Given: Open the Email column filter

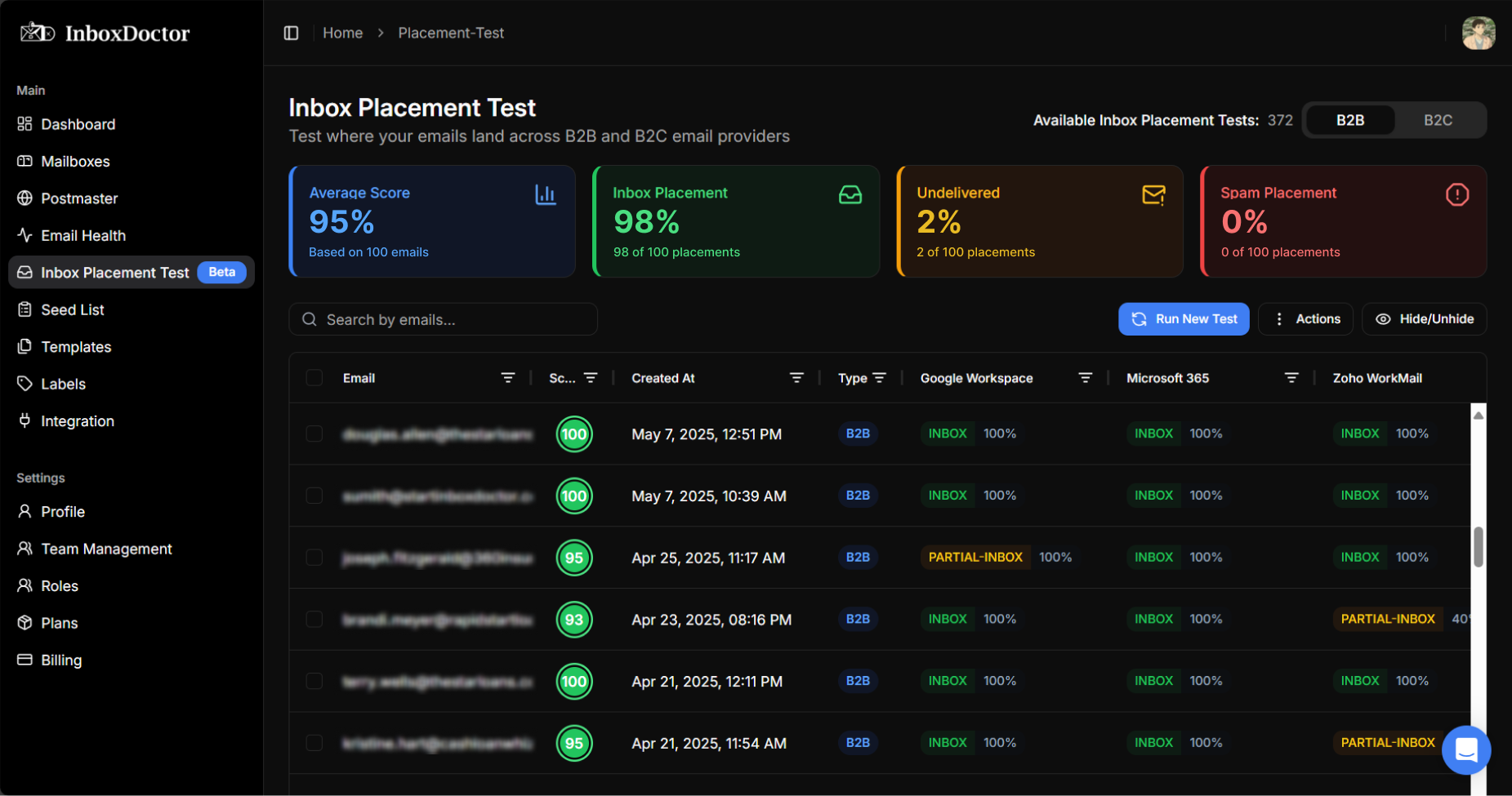Looking at the screenshot, I should click(x=507, y=378).
